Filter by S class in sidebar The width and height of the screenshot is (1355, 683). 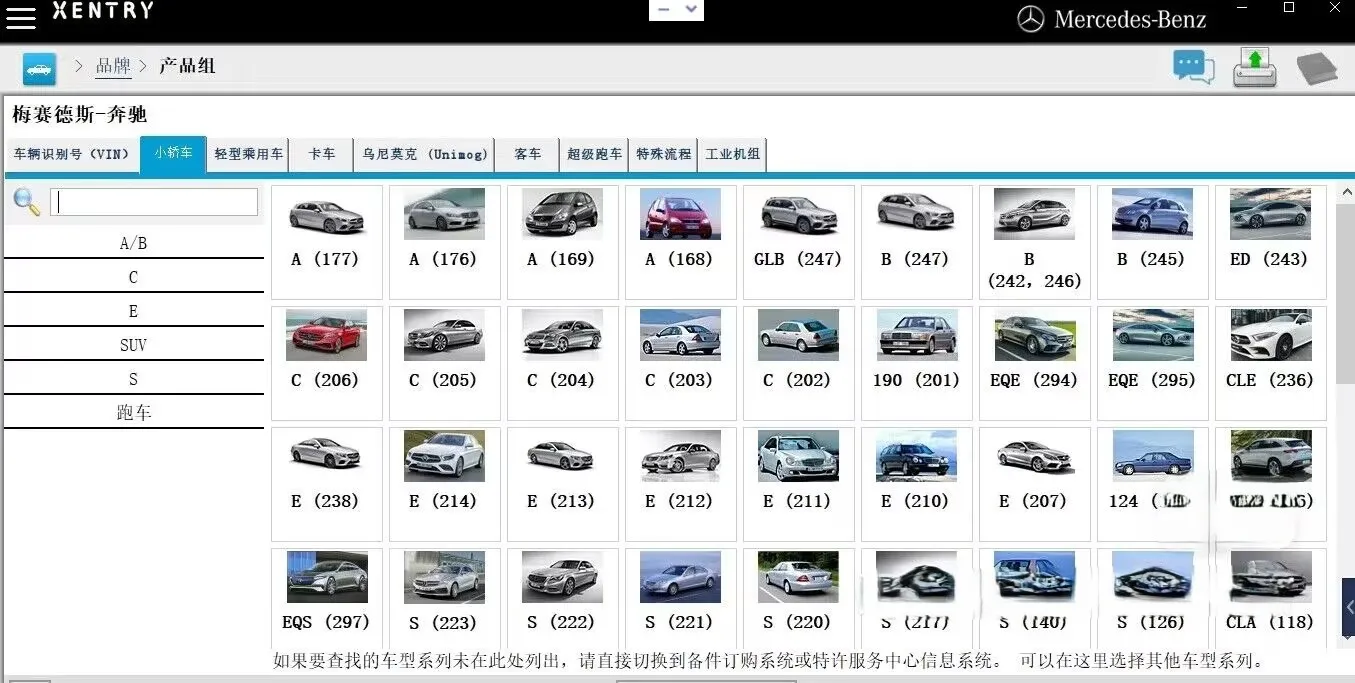click(133, 379)
